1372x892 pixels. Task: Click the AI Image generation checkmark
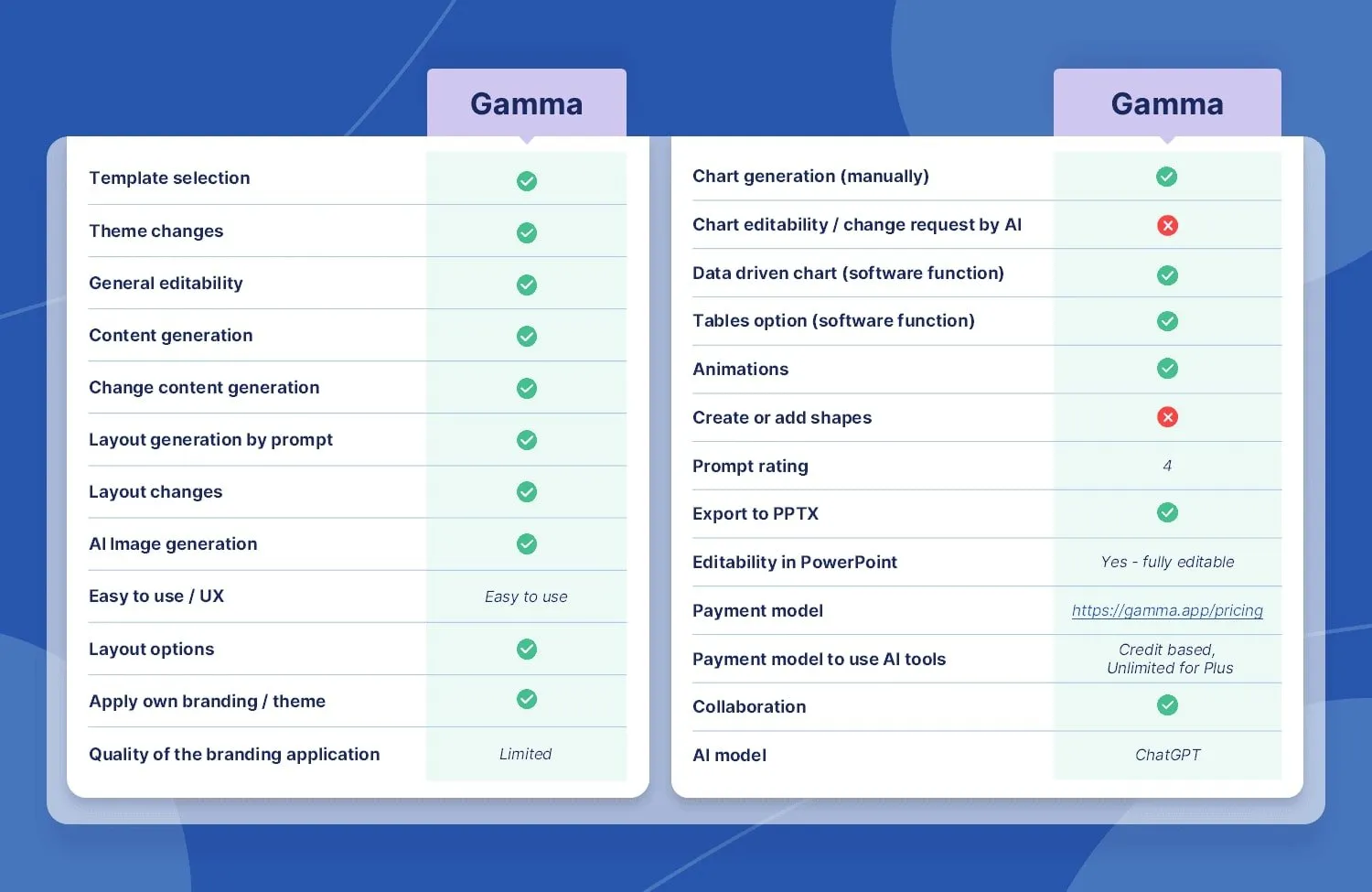point(527,544)
